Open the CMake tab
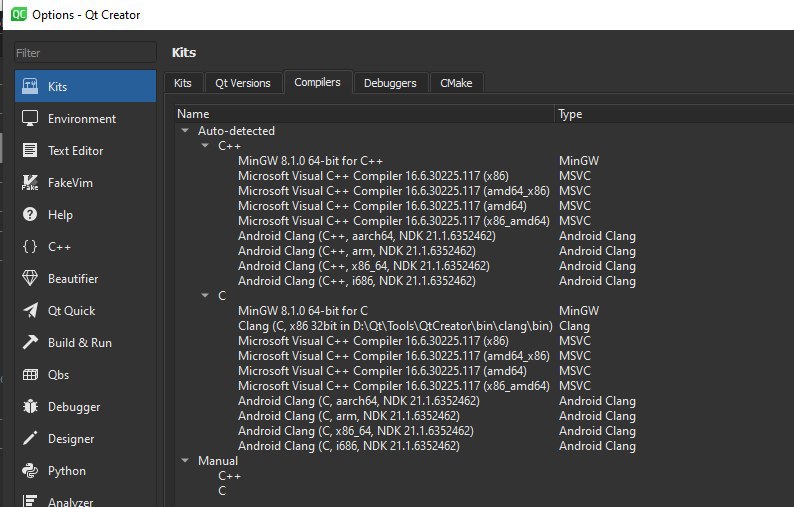Screen dimensions: 794x507 tap(456, 83)
